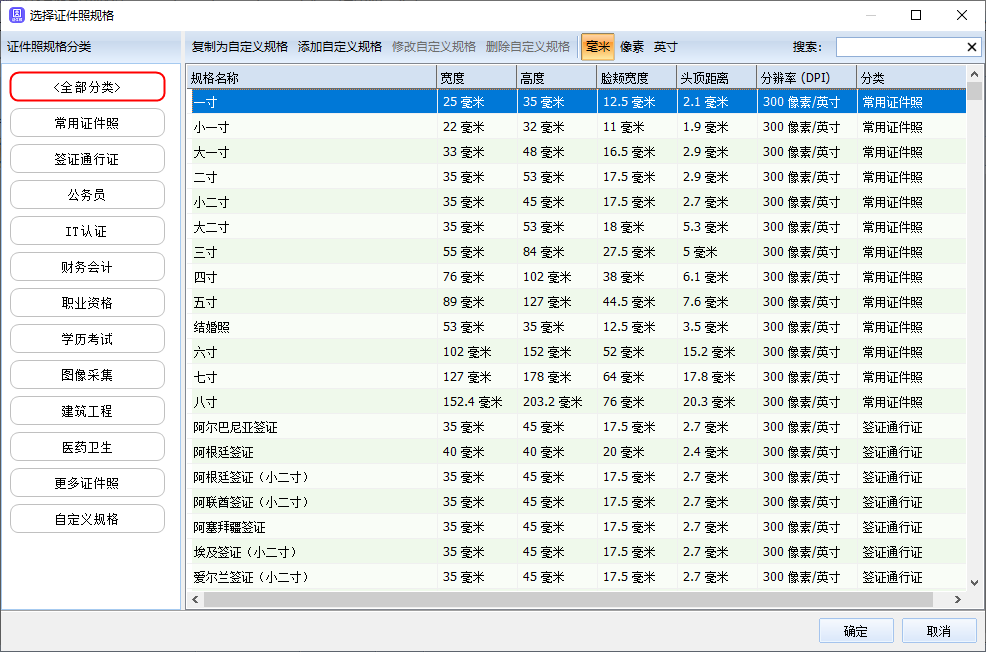The image size is (986, 652).
Task: Click scroll-down arrow of vertical scrollbar
Action: coord(974,582)
